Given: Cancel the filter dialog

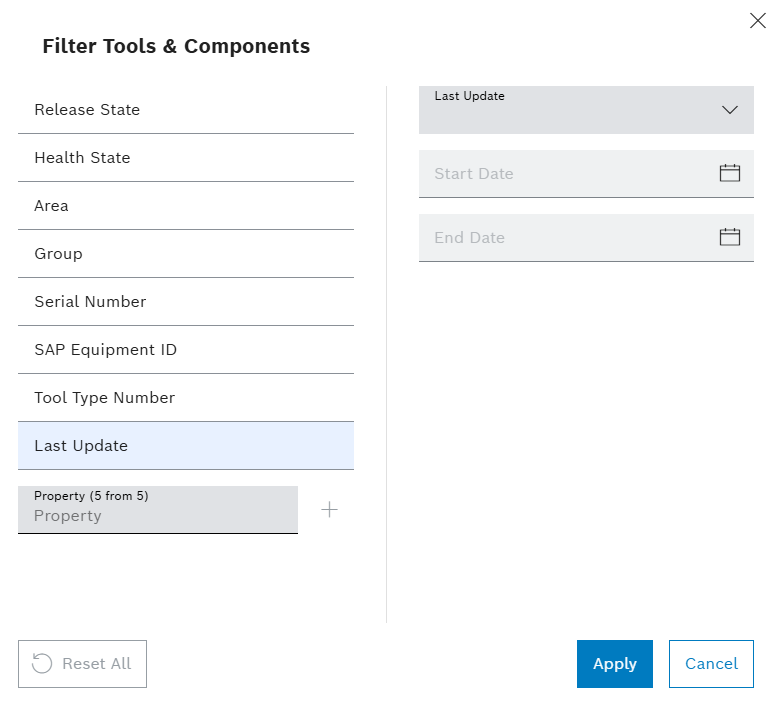Looking at the screenshot, I should pyautogui.click(x=711, y=664).
